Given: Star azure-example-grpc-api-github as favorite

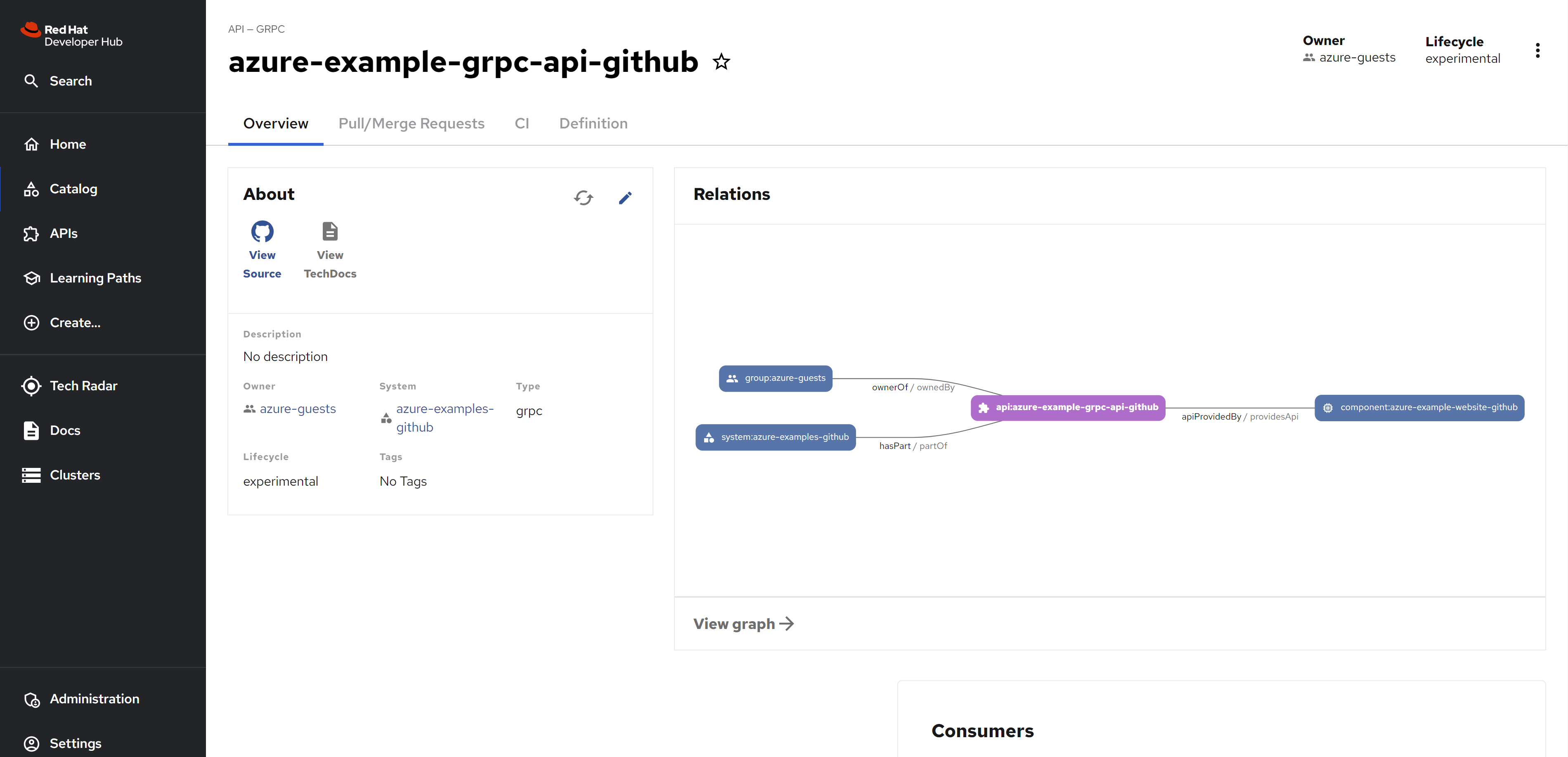Looking at the screenshot, I should pyautogui.click(x=721, y=62).
